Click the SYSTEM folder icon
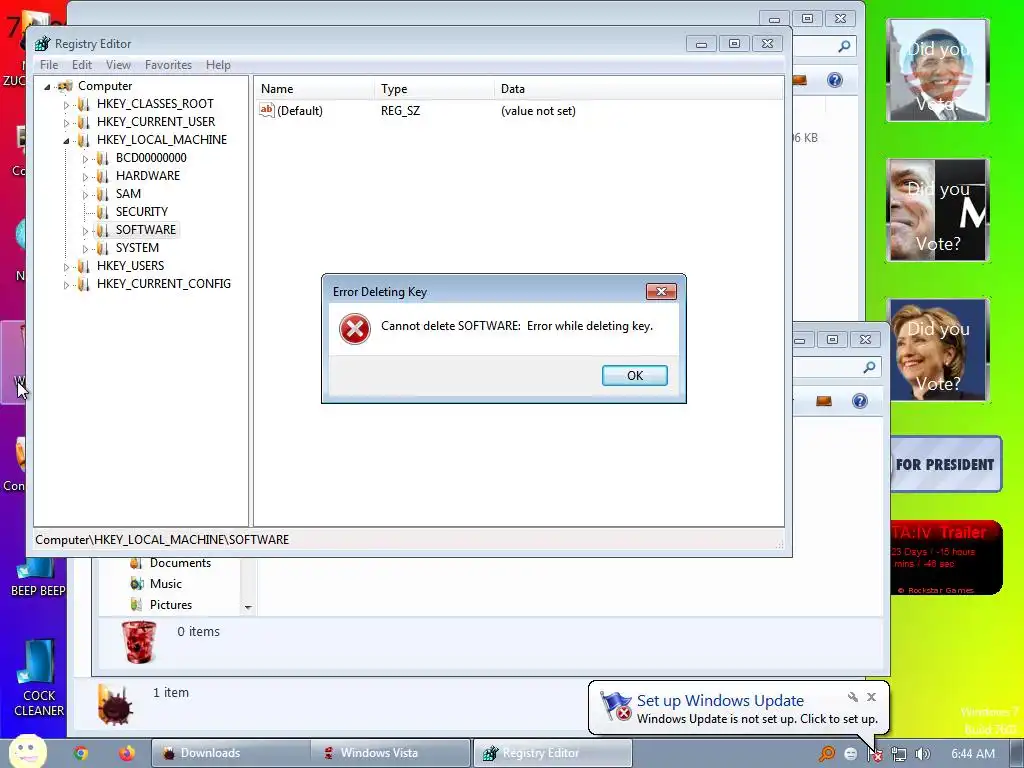 [x=102, y=248]
